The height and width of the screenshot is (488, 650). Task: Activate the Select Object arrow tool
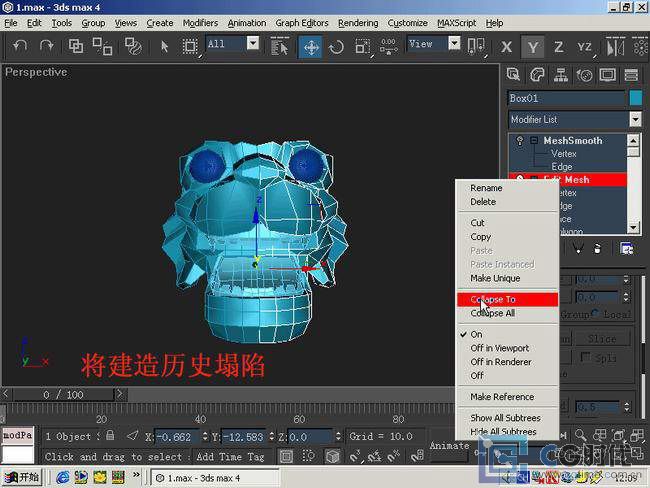(x=165, y=46)
